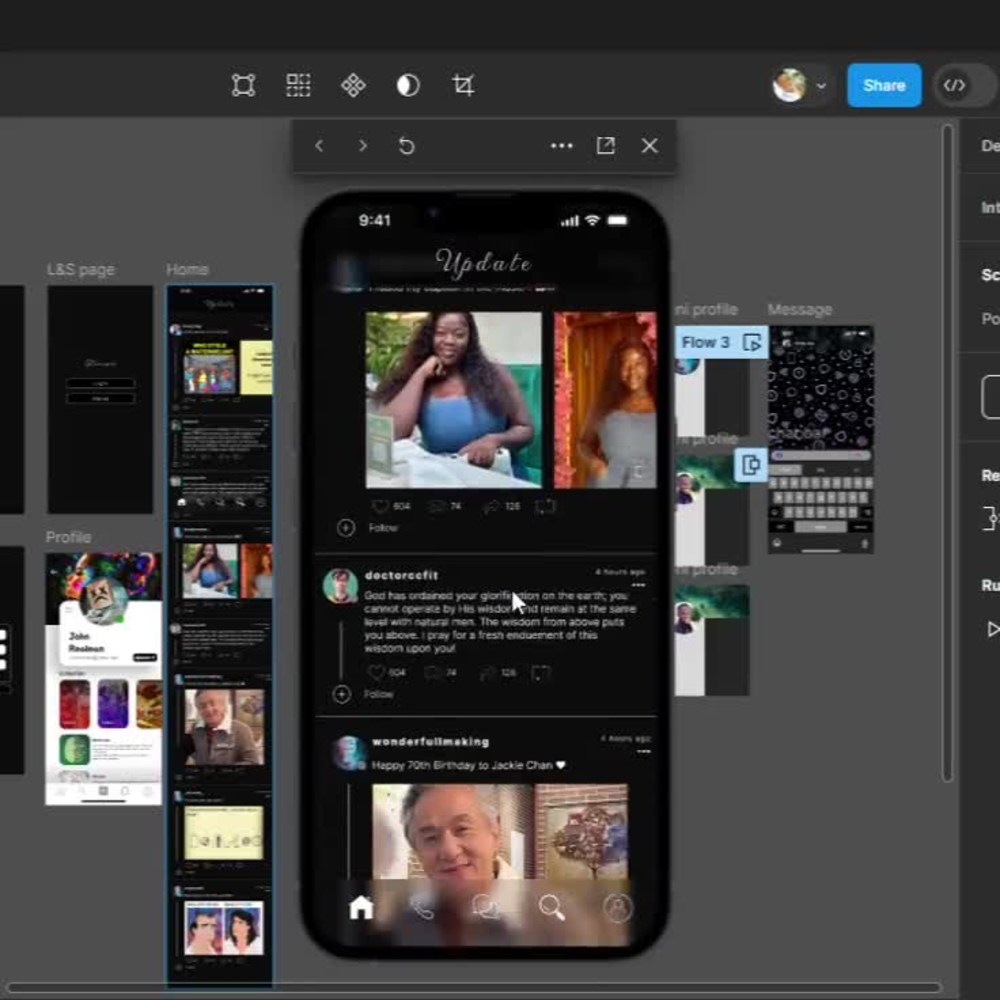
Task: Click the canvas vertical scrollbar
Action: [x=948, y=452]
